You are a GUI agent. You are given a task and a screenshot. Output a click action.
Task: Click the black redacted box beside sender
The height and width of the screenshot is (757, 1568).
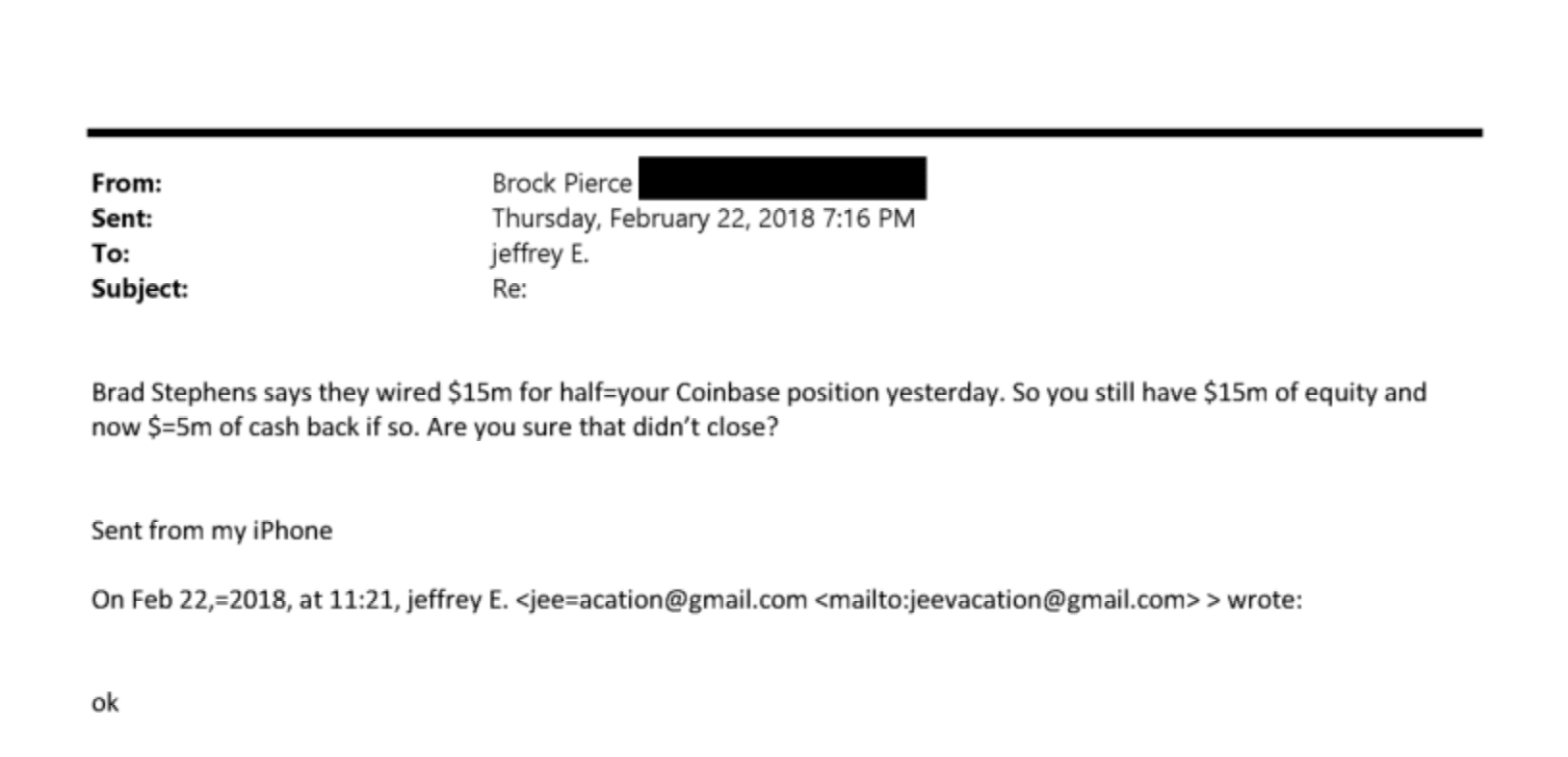782,179
